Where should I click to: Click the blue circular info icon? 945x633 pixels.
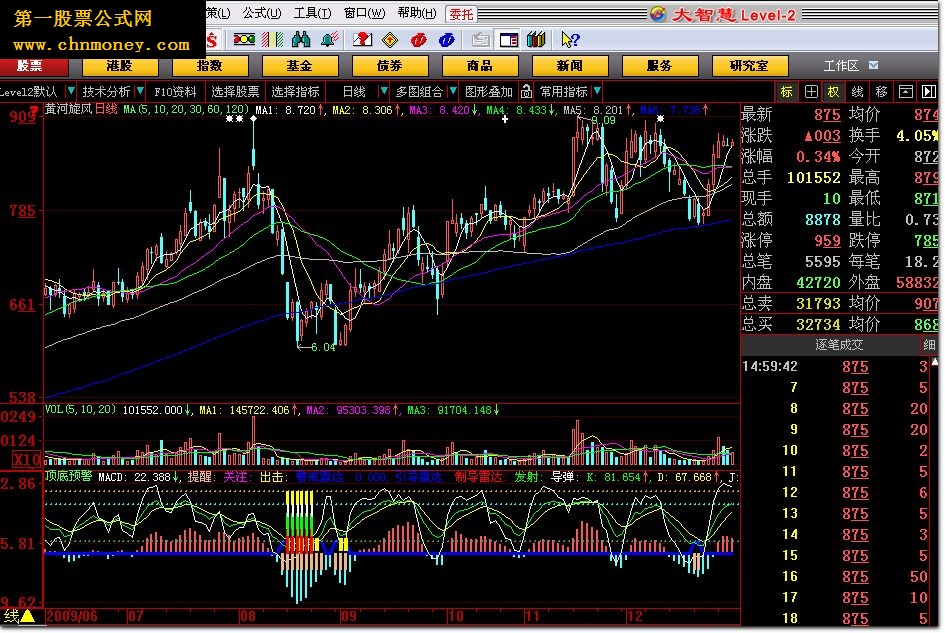click(x=447, y=40)
